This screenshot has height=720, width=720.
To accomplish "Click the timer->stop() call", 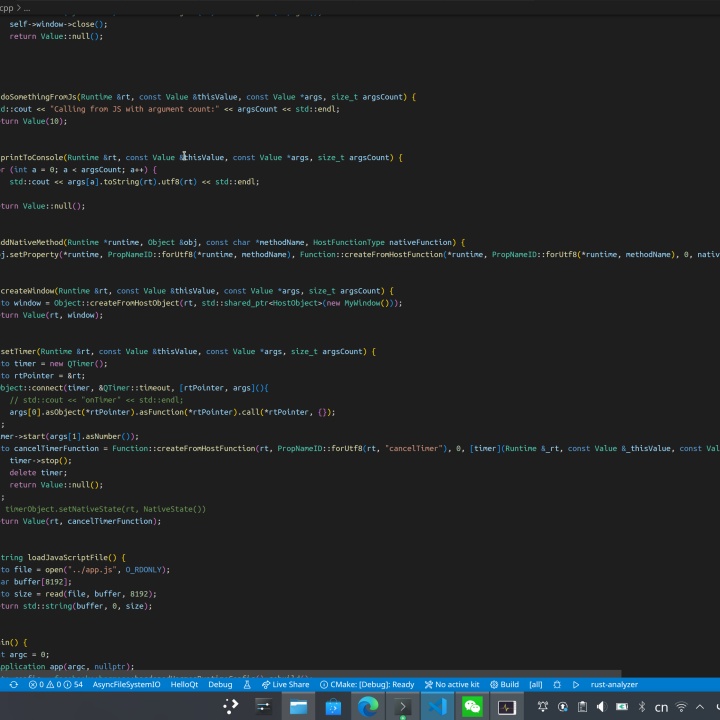I will (x=40, y=461).
